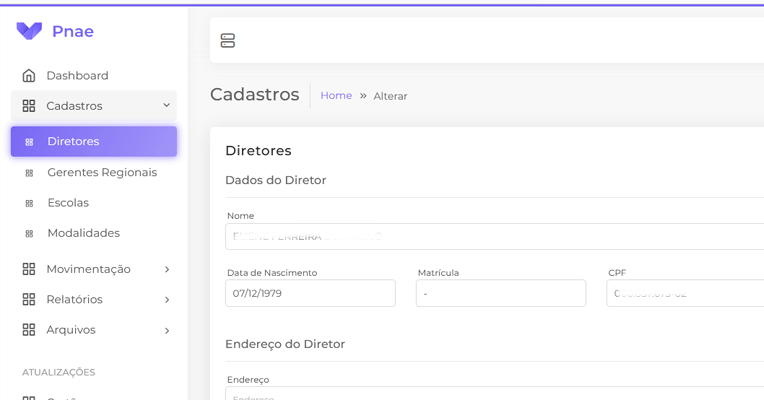Image resolution: width=764 pixels, height=400 pixels.
Task: Click the Relatórios grid icon
Action: 29,299
